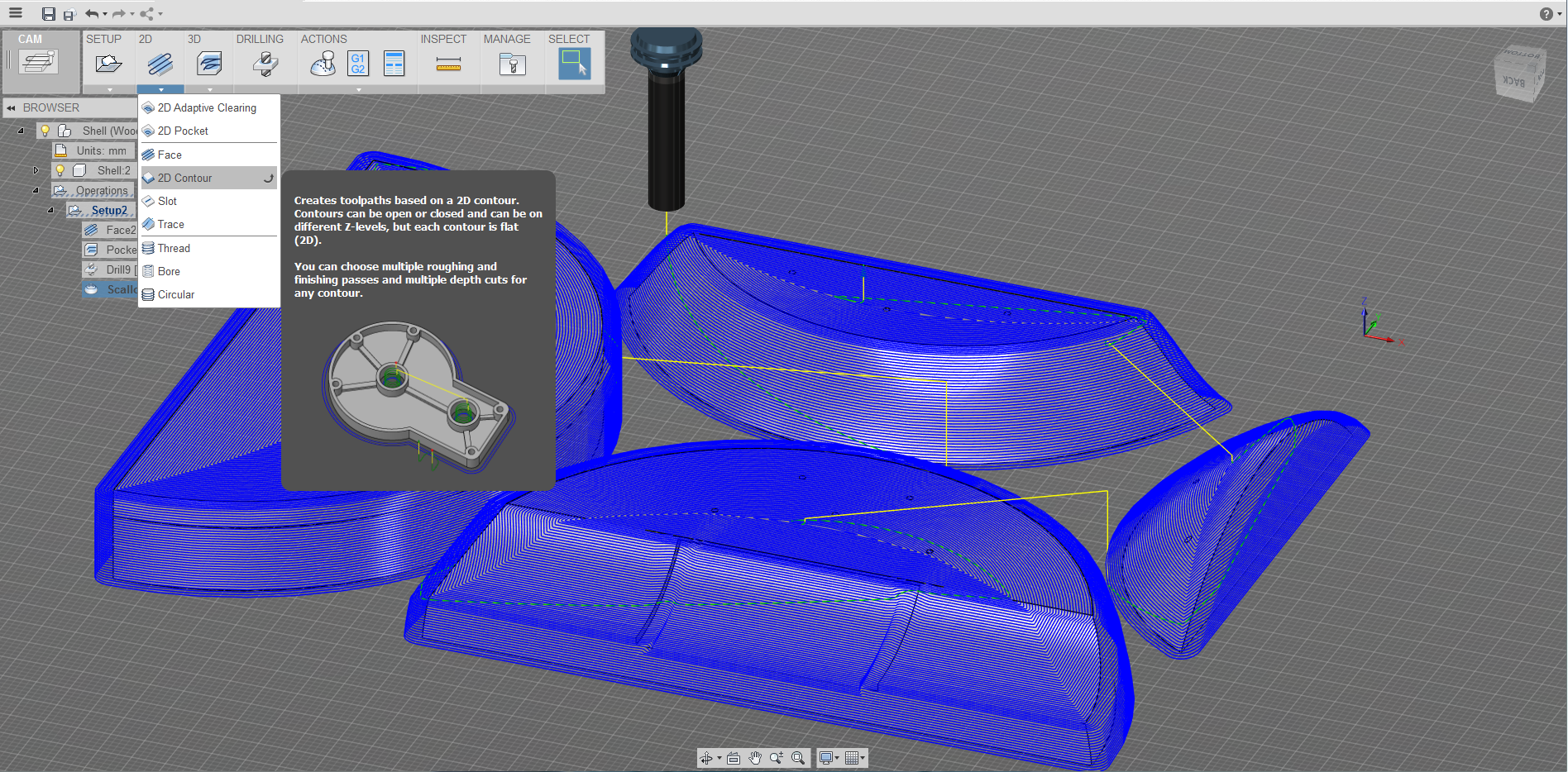Screen dimensions: 1568x772
Task: Click the pin-to-toolbar arrow on 2D Contour
Action: click(x=269, y=178)
